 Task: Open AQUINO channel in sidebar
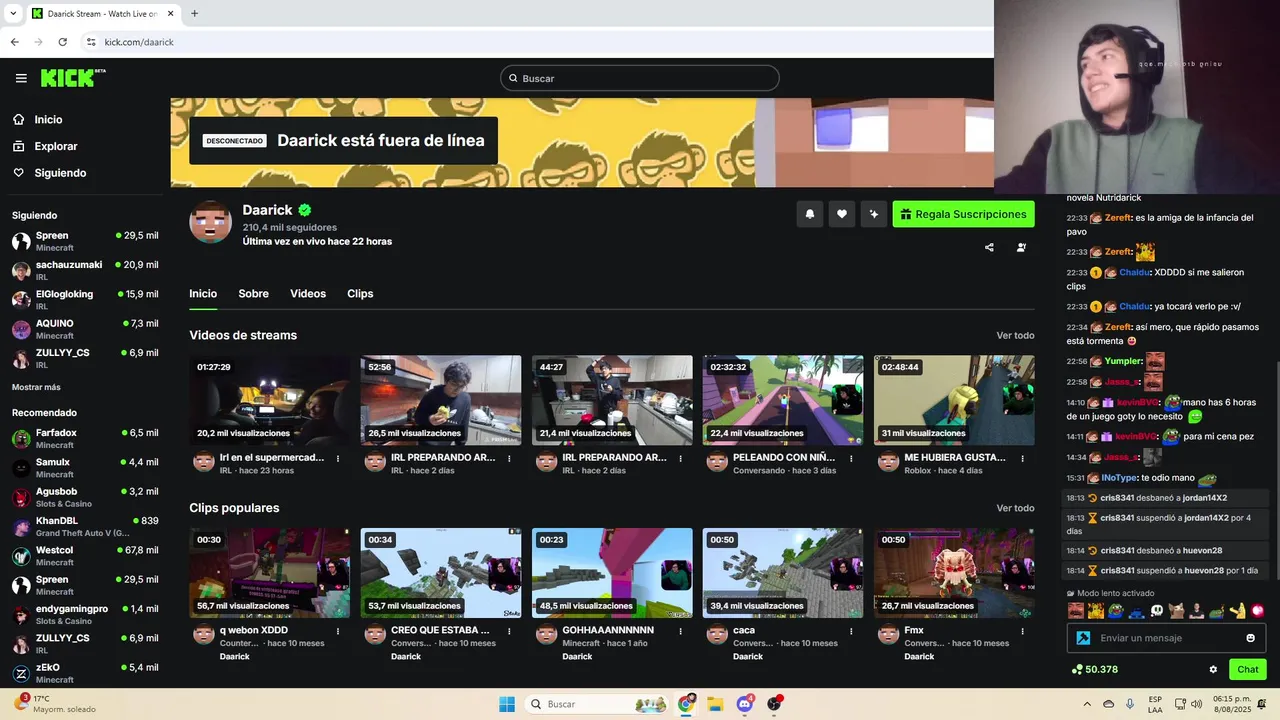point(84,329)
